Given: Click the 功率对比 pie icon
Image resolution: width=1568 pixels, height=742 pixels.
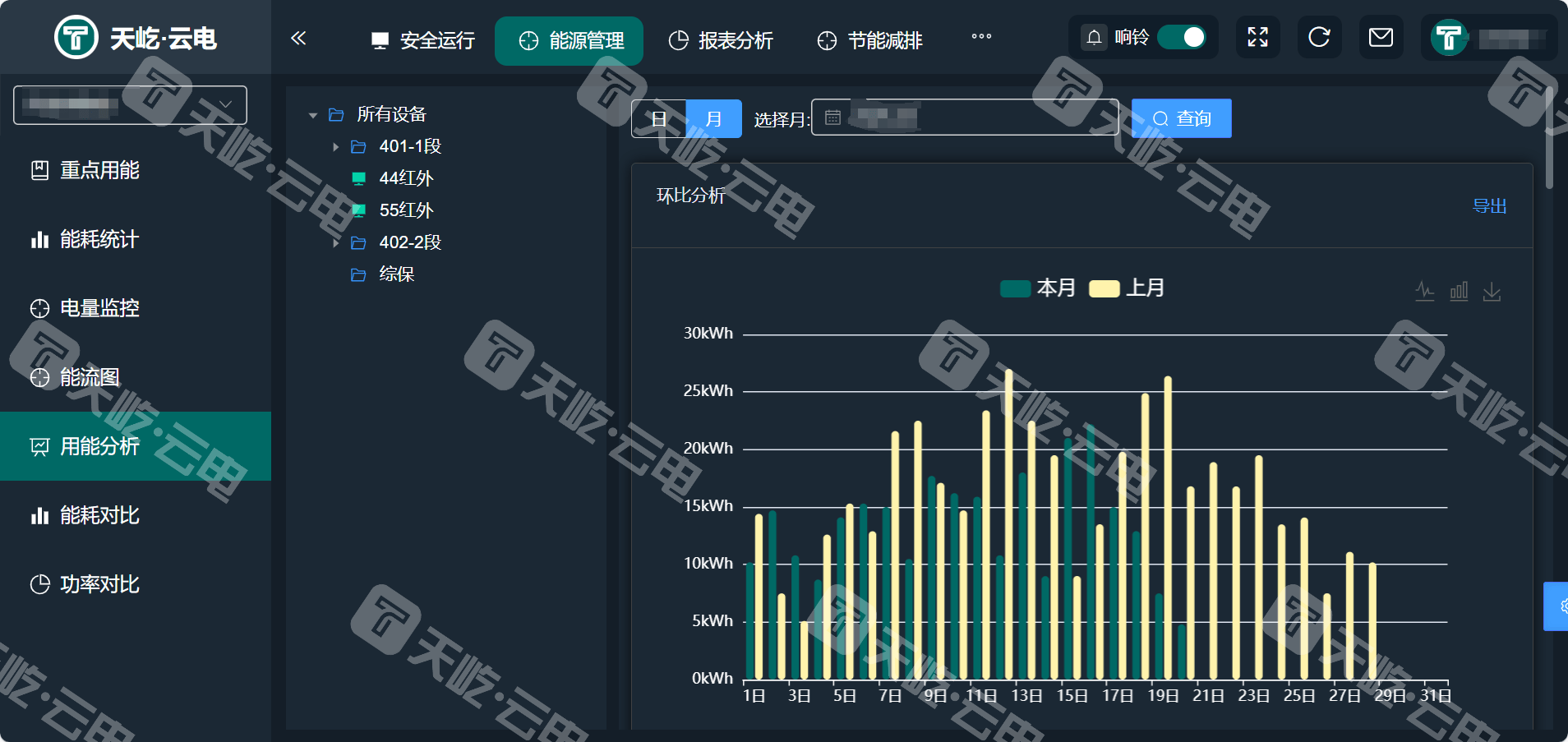Looking at the screenshot, I should click(39, 584).
